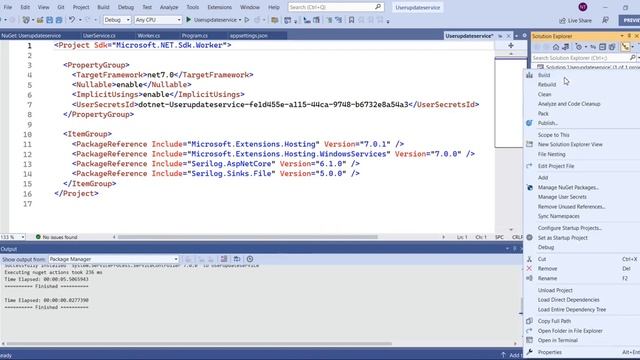Switch to the Worker.cs tab

[149, 36]
